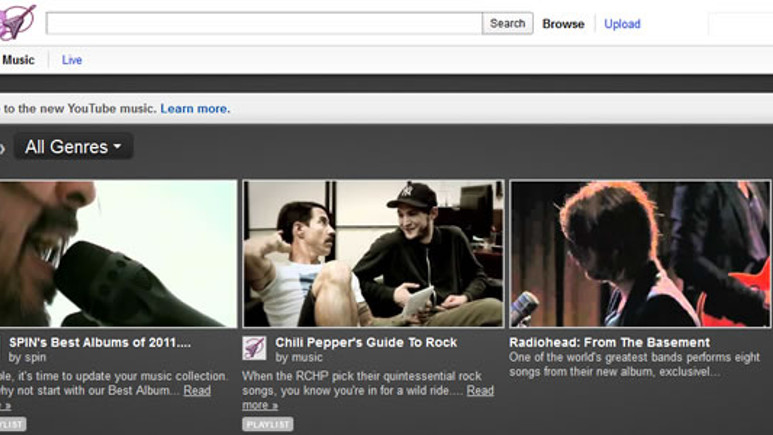Open the SPIN's Best Albums video thumbnail
Viewport: 773px width, 435px height.
point(118,254)
